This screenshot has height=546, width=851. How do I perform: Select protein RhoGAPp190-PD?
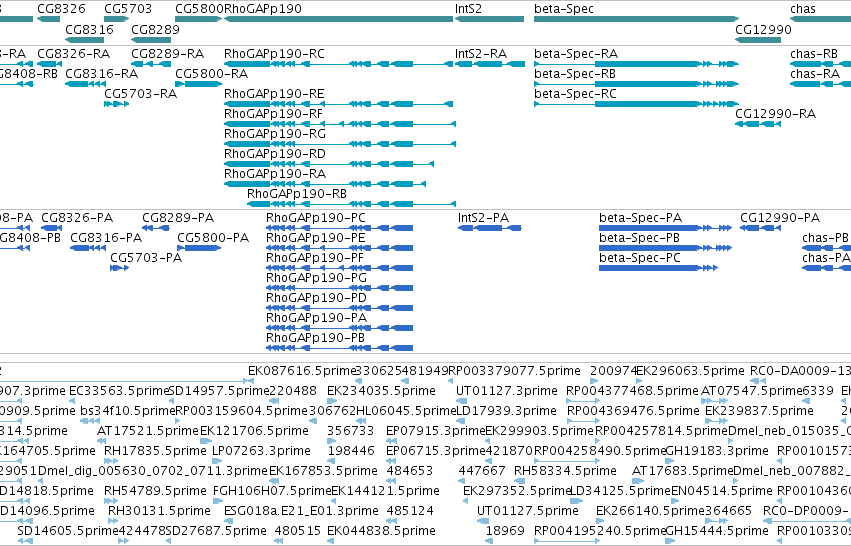316,299
